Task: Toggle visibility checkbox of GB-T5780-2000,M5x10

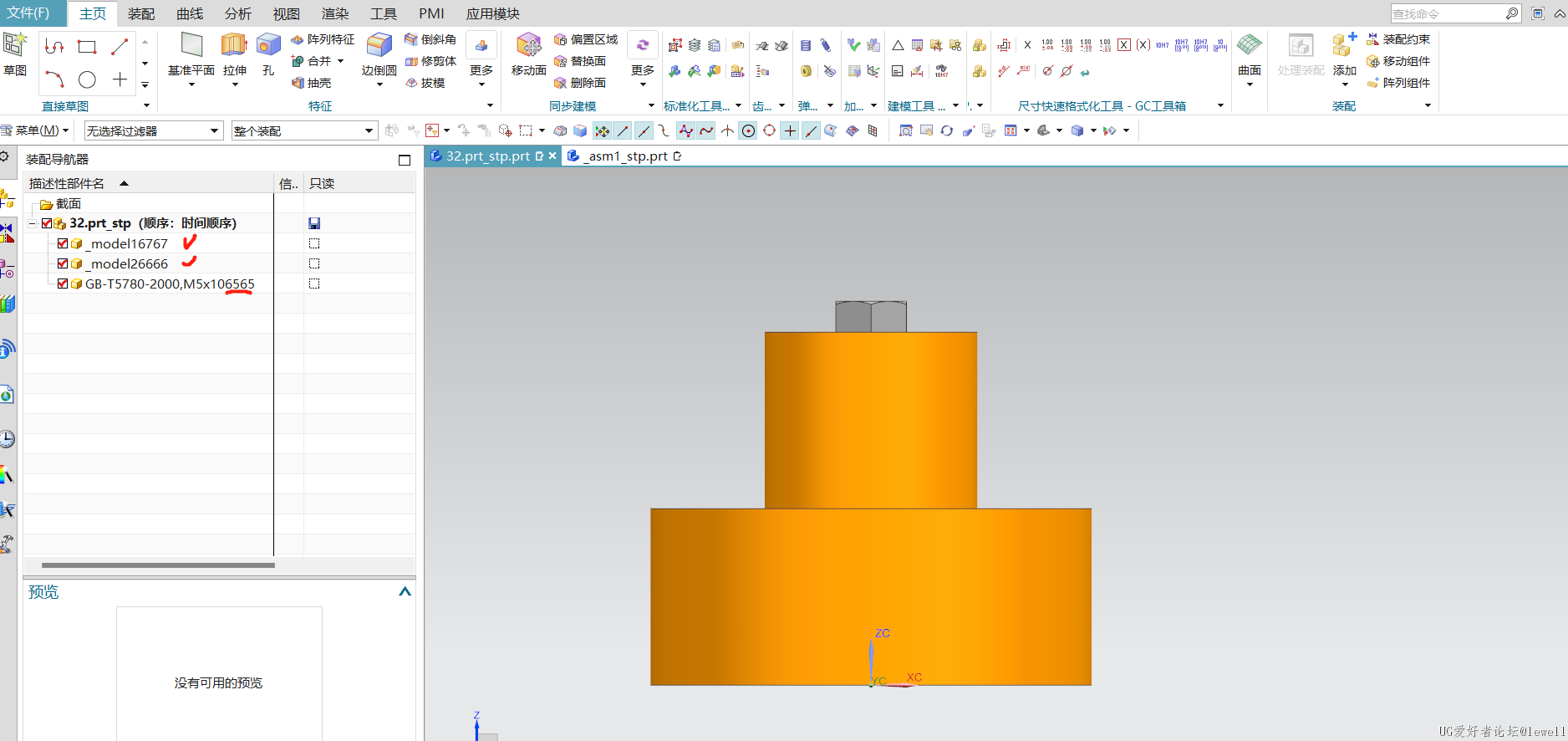Action: coord(63,284)
